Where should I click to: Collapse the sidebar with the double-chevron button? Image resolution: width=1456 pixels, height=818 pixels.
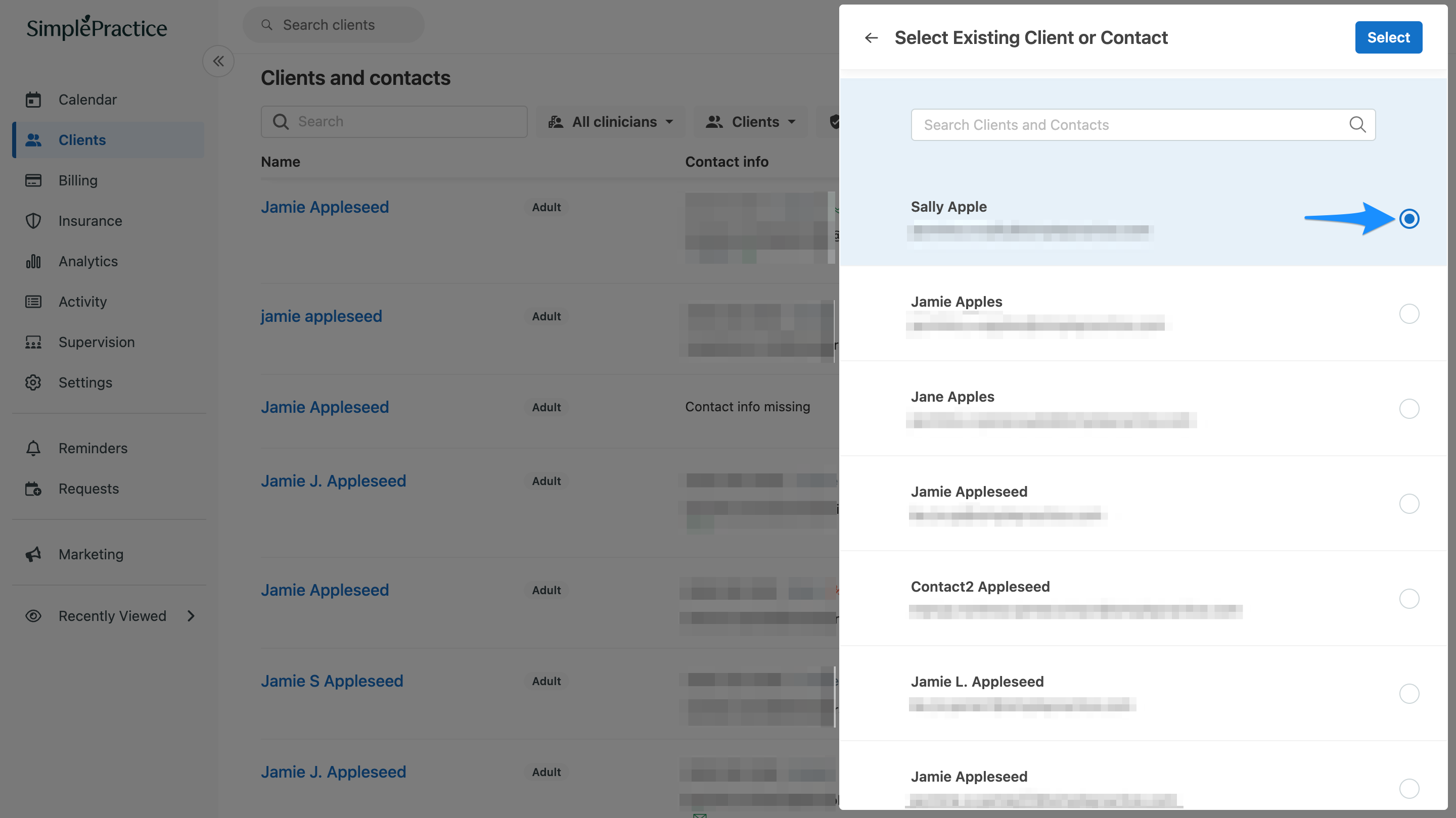pyautogui.click(x=218, y=61)
